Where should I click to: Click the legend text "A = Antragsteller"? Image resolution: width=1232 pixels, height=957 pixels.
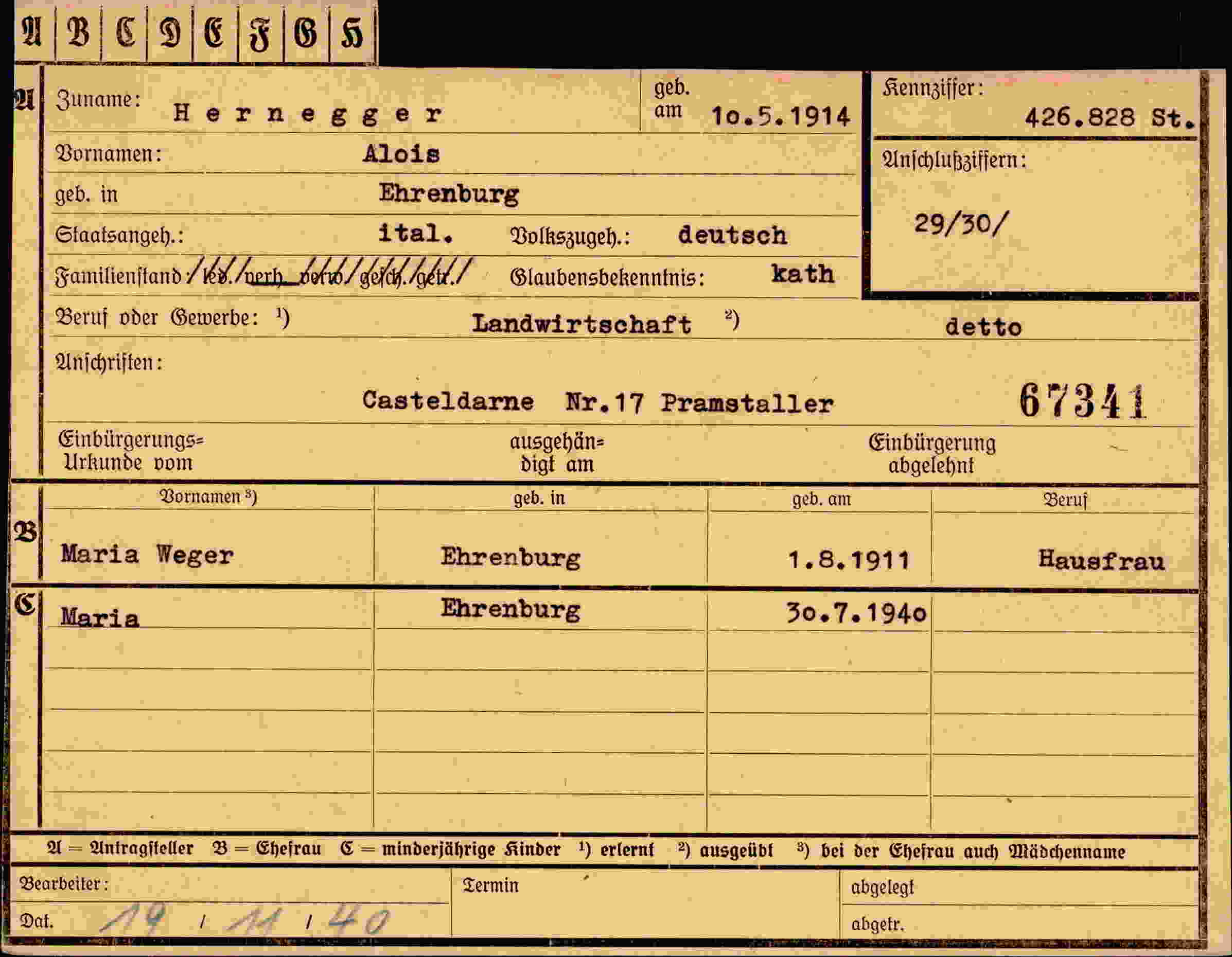120,849
